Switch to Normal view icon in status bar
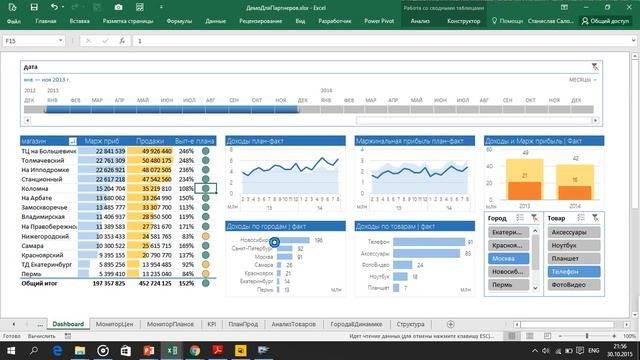Screen dimensions: 640x360 [512, 336]
